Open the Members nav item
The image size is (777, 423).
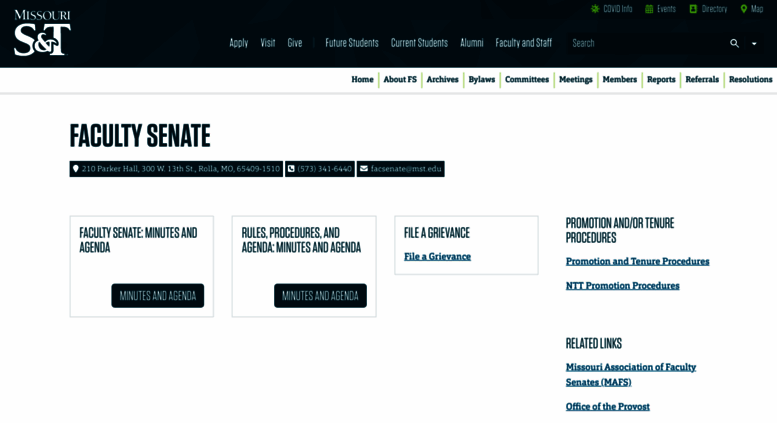point(619,79)
